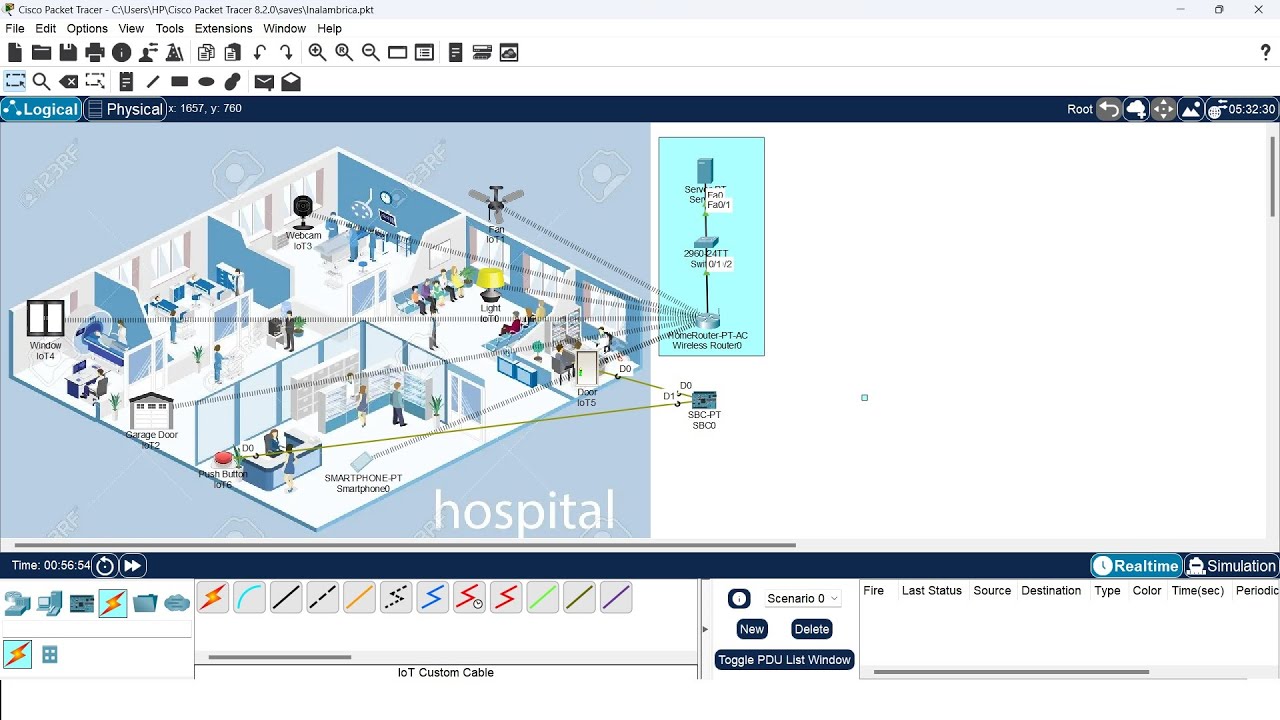This screenshot has height=720, width=1280.
Task: Pick the light blue console cable
Action: coord(249,598)
